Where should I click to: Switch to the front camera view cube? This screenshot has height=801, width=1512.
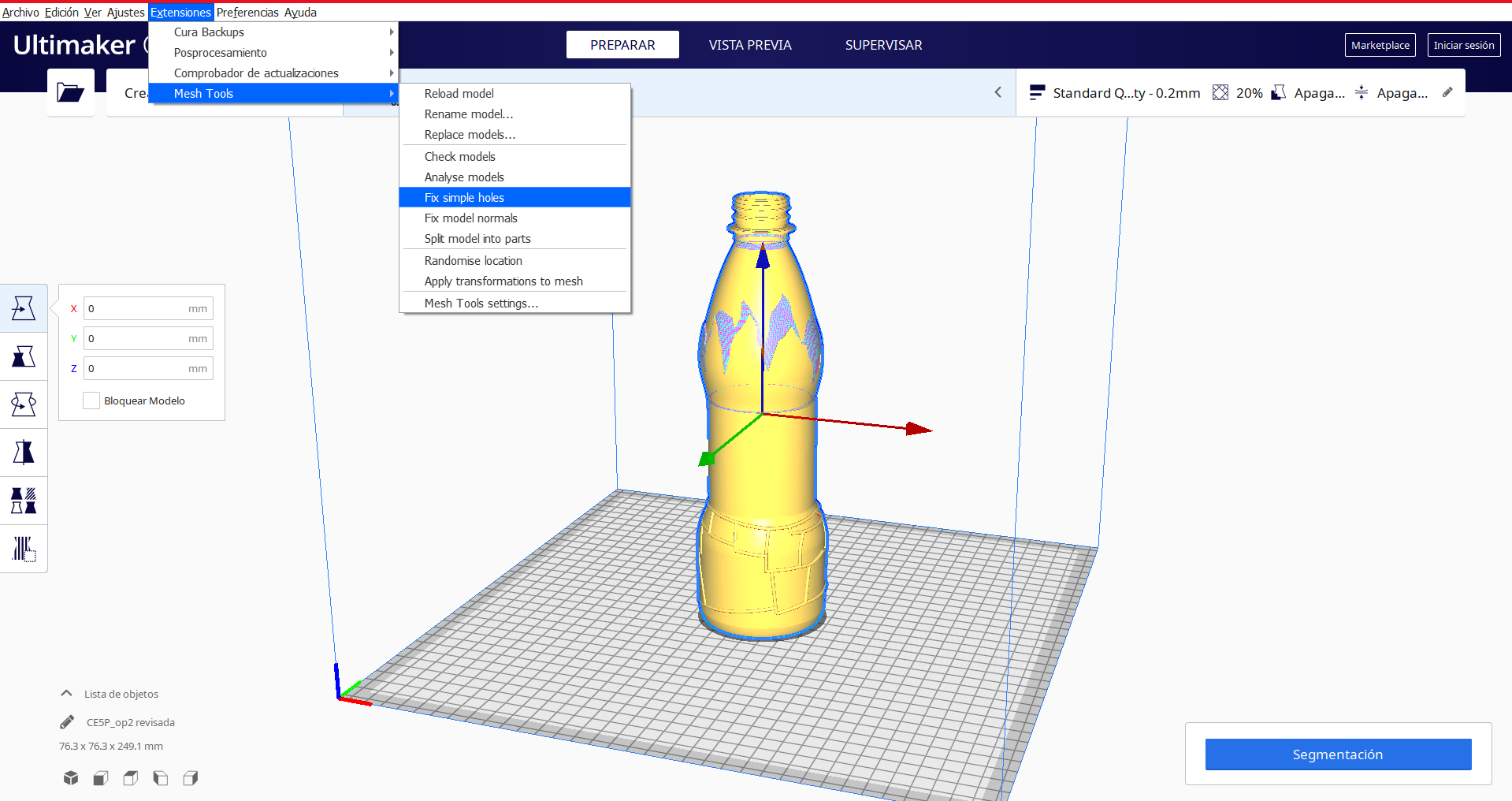(100, 778)
